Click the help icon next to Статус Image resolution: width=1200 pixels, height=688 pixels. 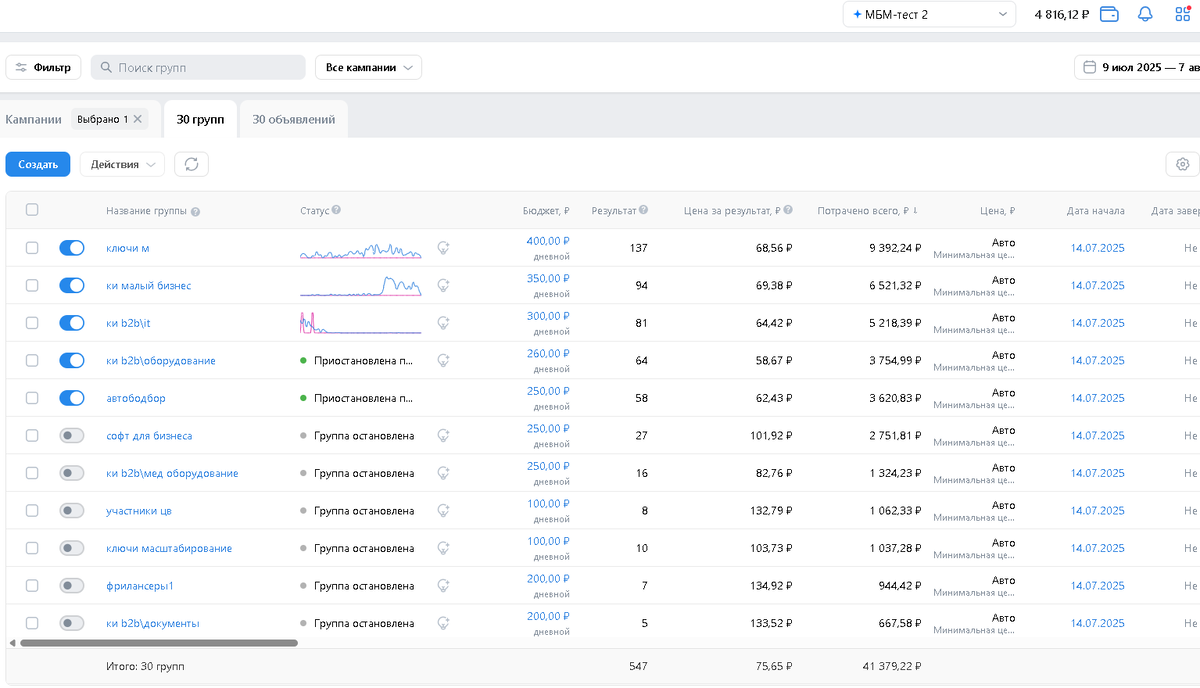point(336,210)
